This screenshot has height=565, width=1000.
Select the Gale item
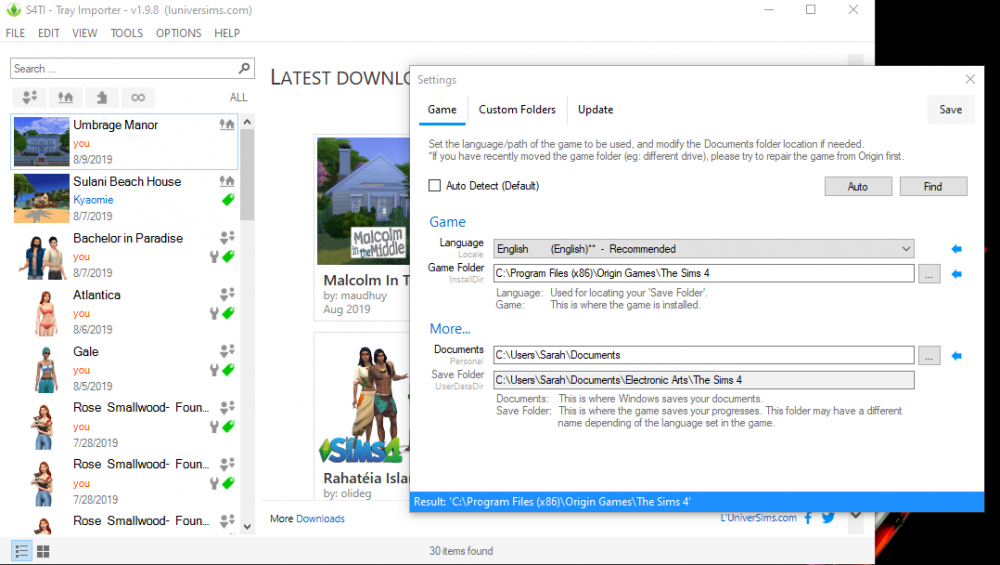pos(125,369)
